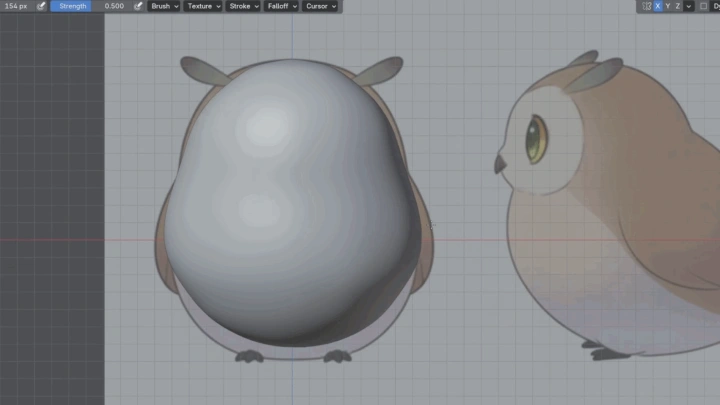Click the Strength slider field
The height and width of the screenshot is (405, 720).
(88, 6)
